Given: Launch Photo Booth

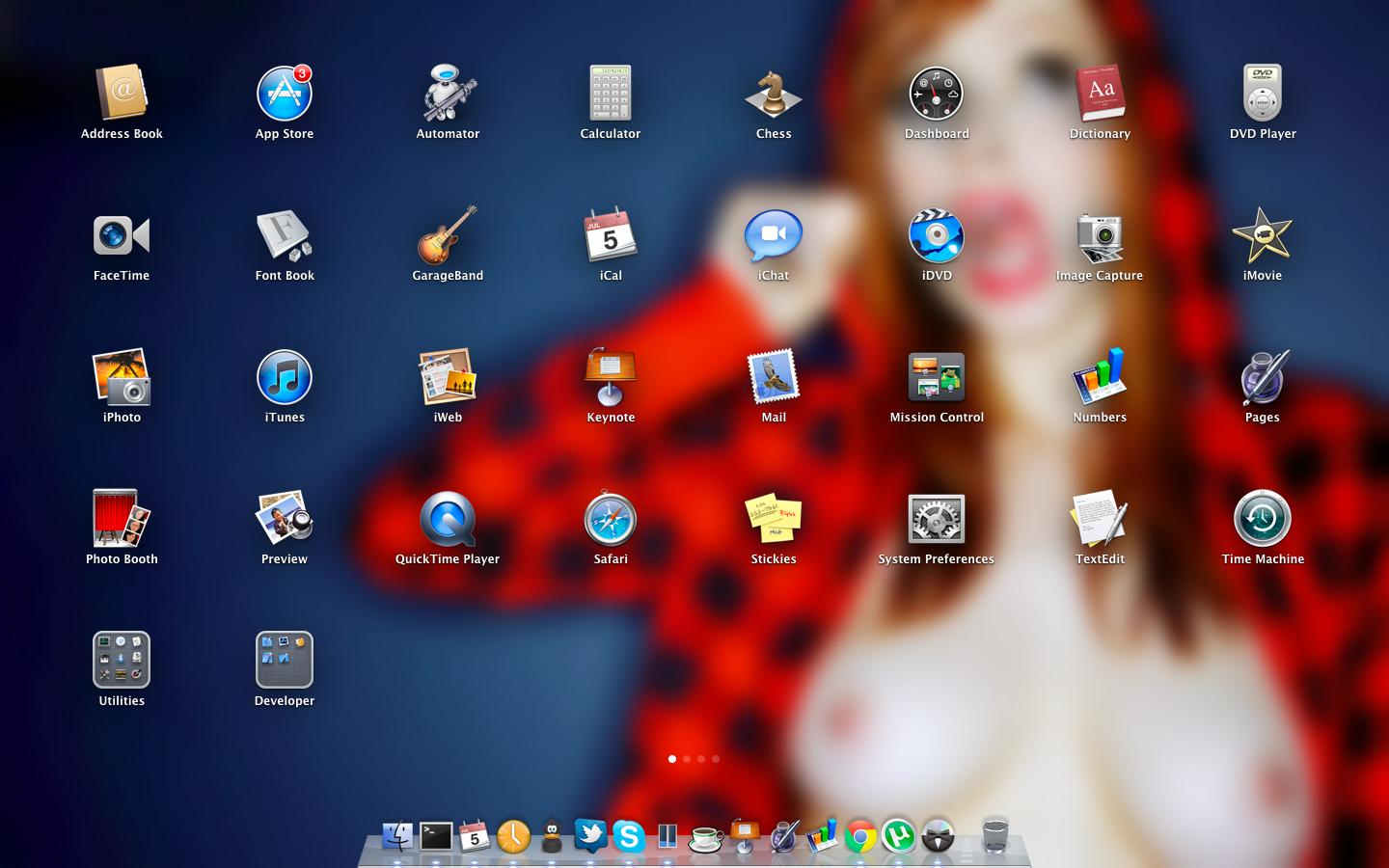Looking at the screenshot, I should (x=122, y=519).
